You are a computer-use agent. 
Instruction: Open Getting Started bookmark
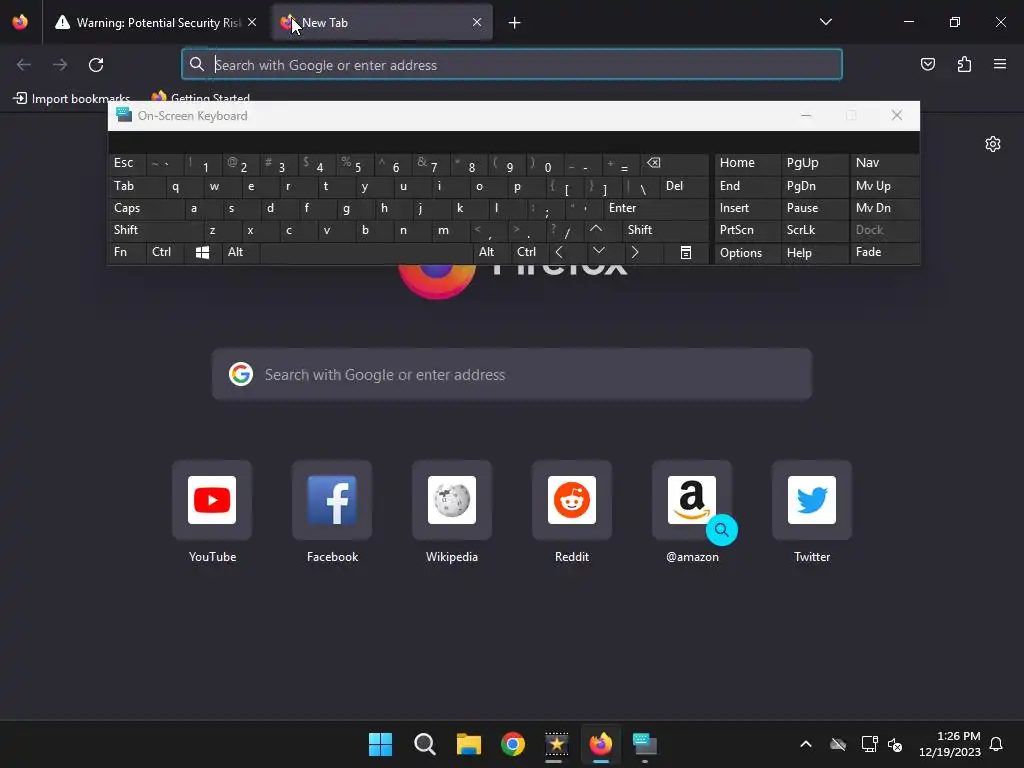click(x=201, y=99)
